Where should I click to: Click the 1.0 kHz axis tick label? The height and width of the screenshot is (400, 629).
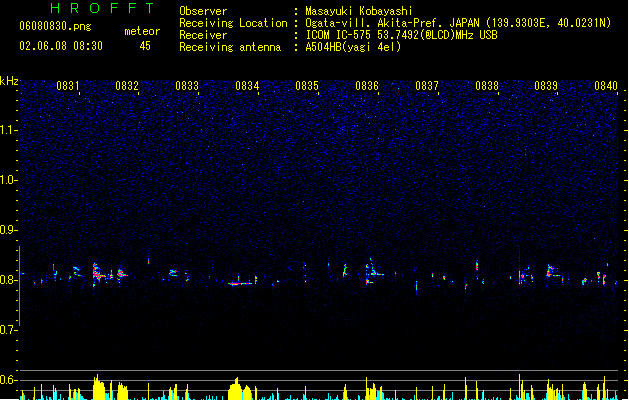click(x=8, y=180)
